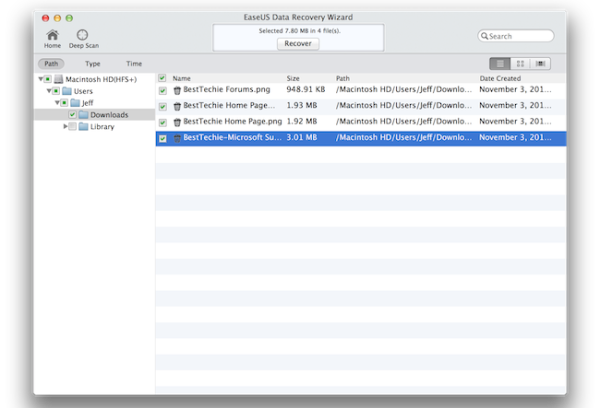Click path cell of BestTechie Forums.png row
Screen dimensions: 600x408
point(404,90)
